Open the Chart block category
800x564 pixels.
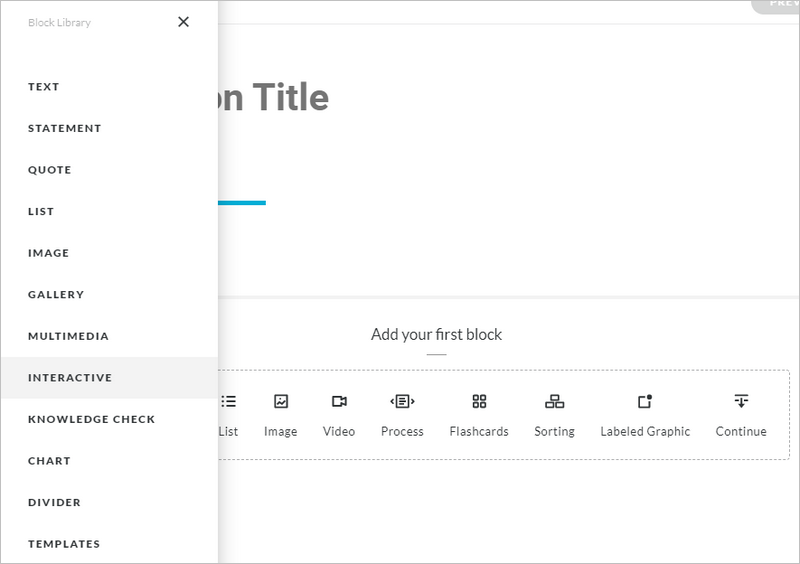49,461
